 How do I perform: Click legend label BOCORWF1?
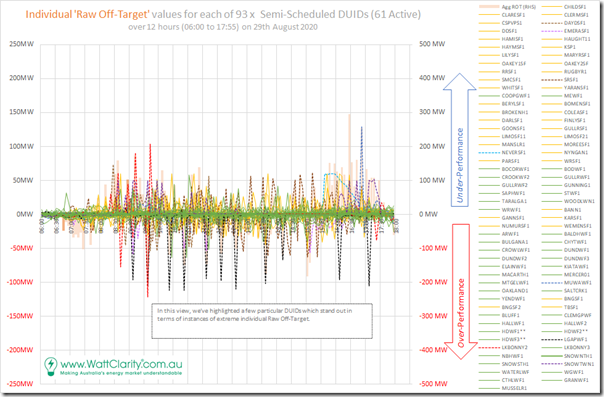[x=515, y=169]
